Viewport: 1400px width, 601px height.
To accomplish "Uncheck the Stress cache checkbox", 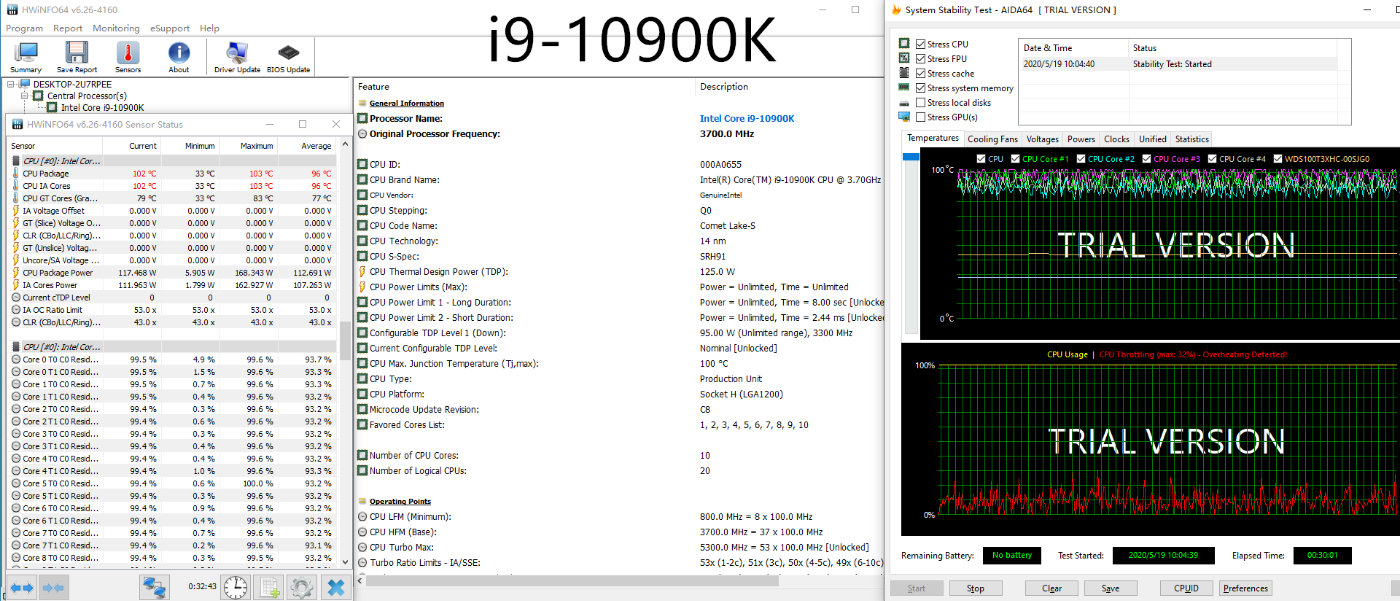I will pyautogui.click(x=921, y=73).
